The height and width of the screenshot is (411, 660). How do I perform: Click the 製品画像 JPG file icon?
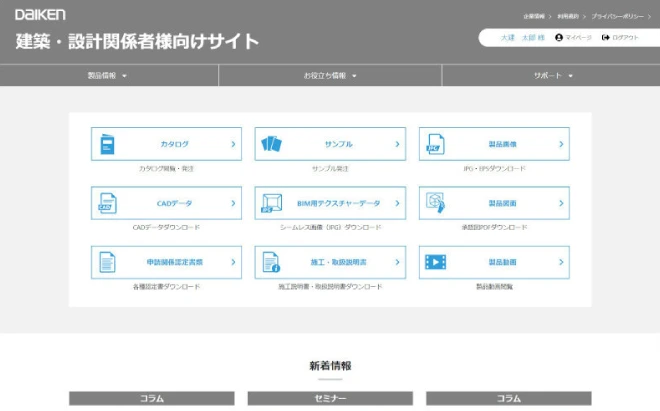coord(435,144)
